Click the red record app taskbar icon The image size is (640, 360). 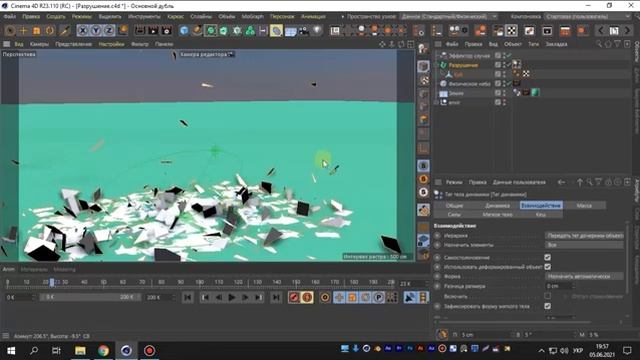[149, 351]
